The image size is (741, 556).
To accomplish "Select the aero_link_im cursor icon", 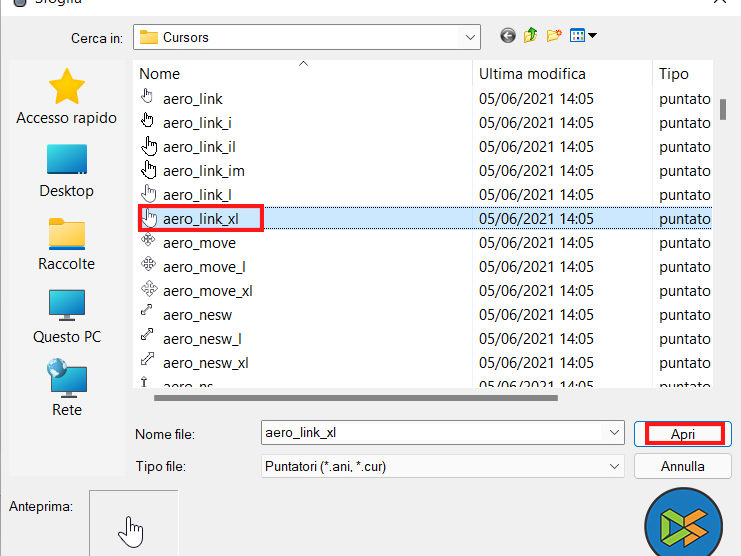I will point(149,170).
